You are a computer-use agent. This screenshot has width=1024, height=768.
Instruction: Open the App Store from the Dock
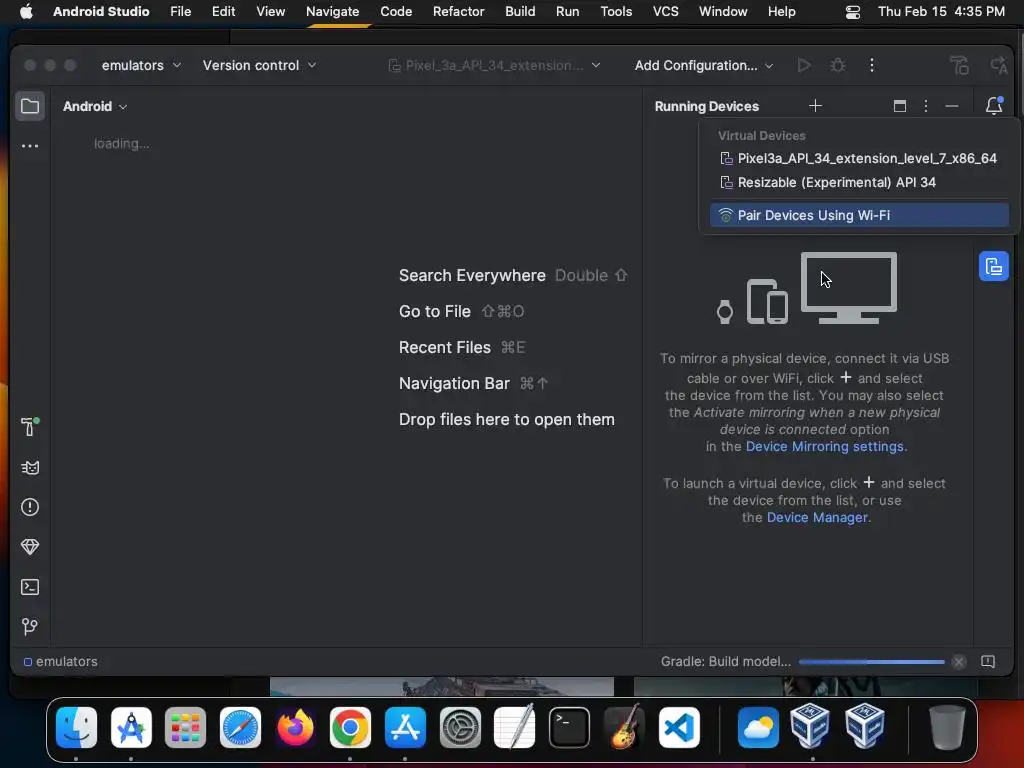(405, 728)
